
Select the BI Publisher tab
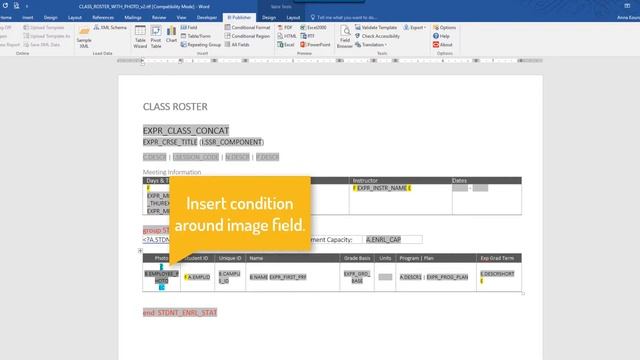click(239, 18)
